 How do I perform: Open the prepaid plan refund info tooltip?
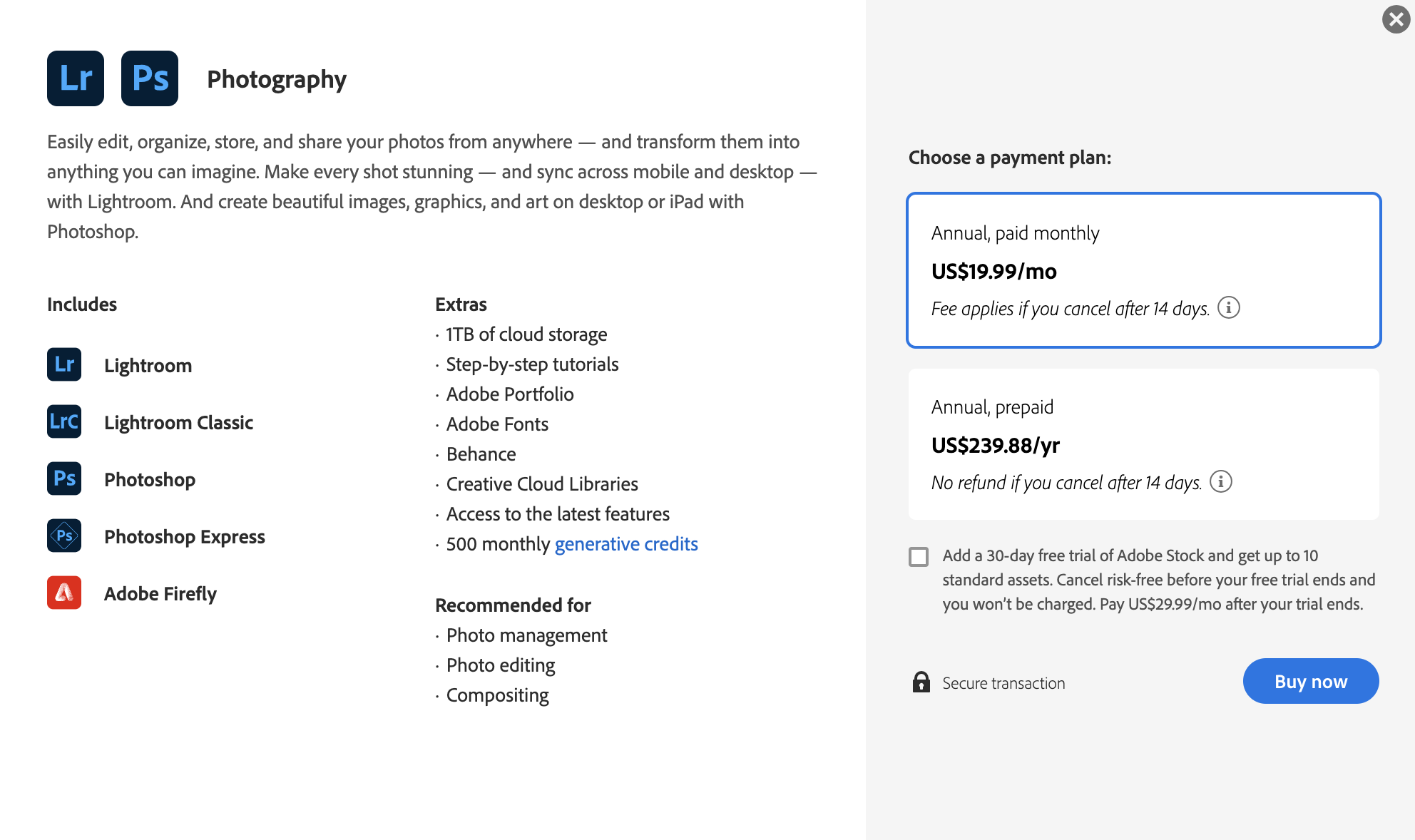(x=1222, y=481)
